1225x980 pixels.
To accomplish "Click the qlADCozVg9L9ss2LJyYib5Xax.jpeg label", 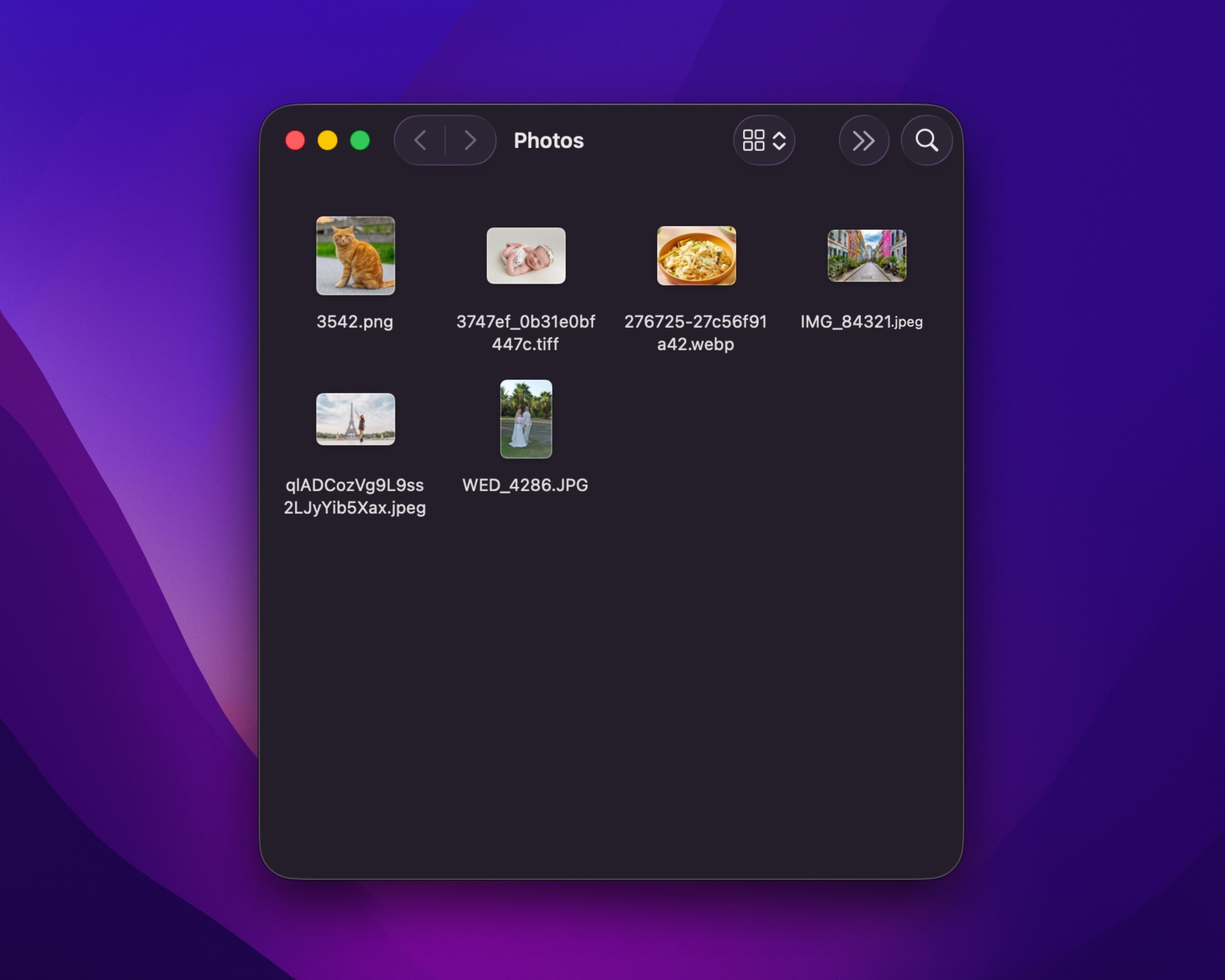I will (355, 497).
